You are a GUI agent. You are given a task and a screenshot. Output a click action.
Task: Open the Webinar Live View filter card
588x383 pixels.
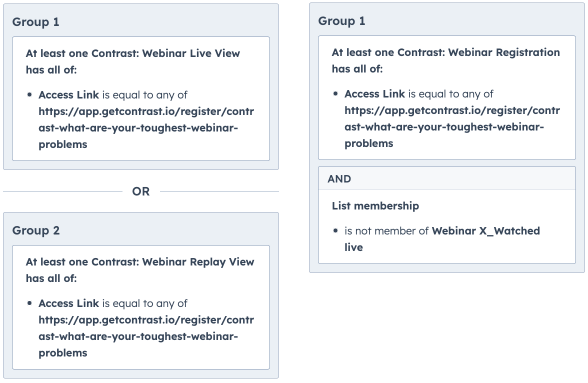point(141,98)
